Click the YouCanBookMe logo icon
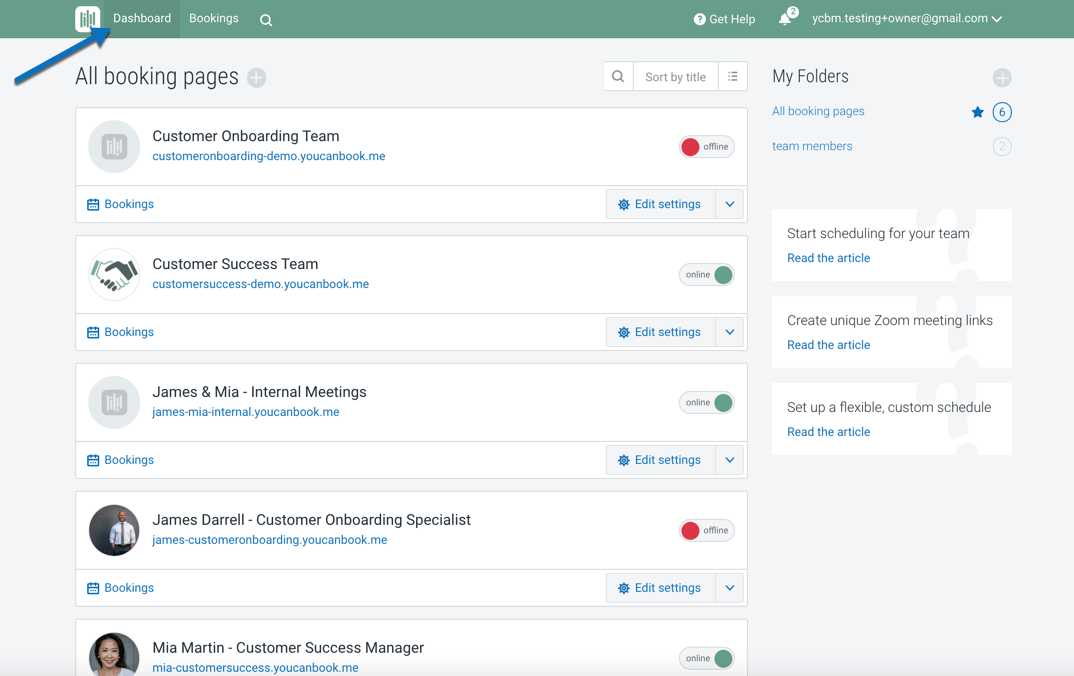Viewport: 1074px width, 676px height. pos(88,19)
